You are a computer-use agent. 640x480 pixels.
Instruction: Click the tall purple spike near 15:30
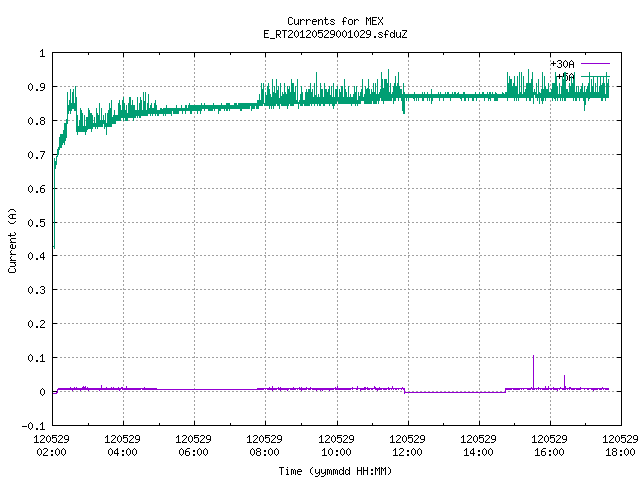click(533, 371)
